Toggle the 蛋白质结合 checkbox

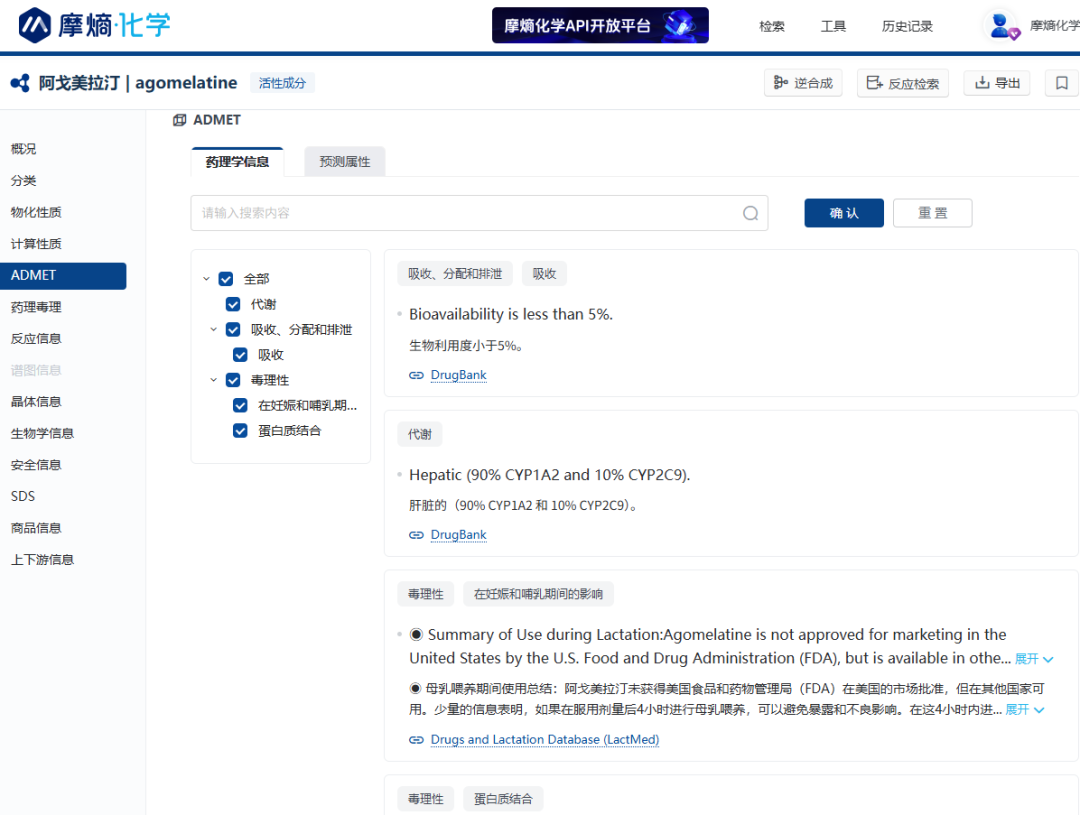coord(240,431)
